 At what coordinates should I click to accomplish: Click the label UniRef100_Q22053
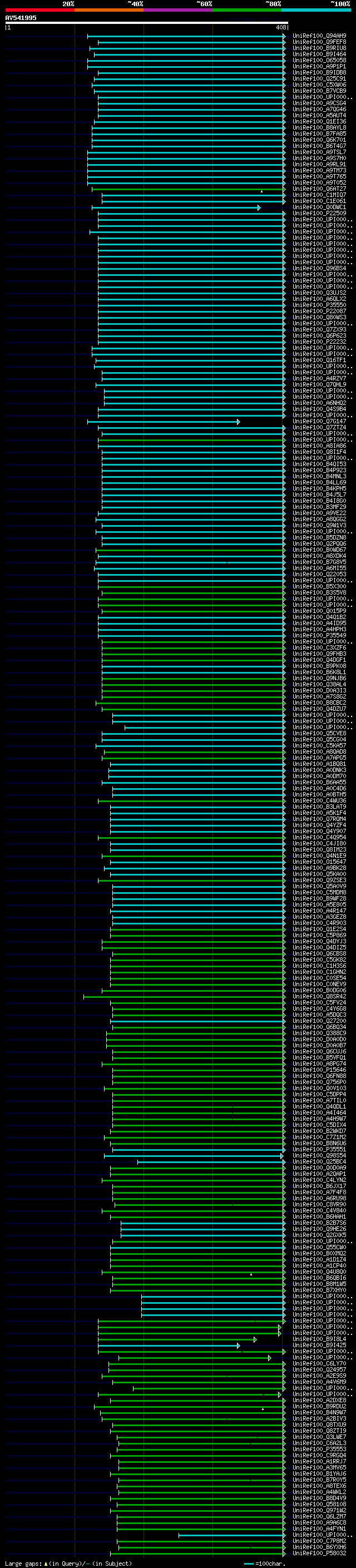[319, 574]
